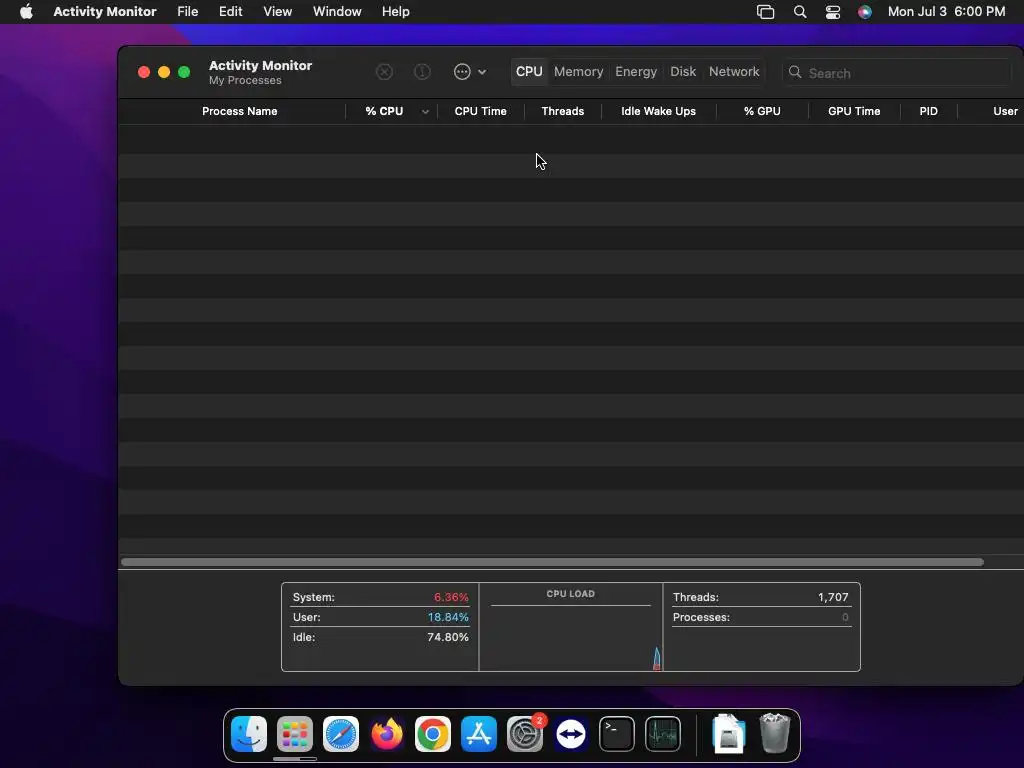Open Trash from the Dock
The height and width of the screenshot is (768, 1024).
775,734
